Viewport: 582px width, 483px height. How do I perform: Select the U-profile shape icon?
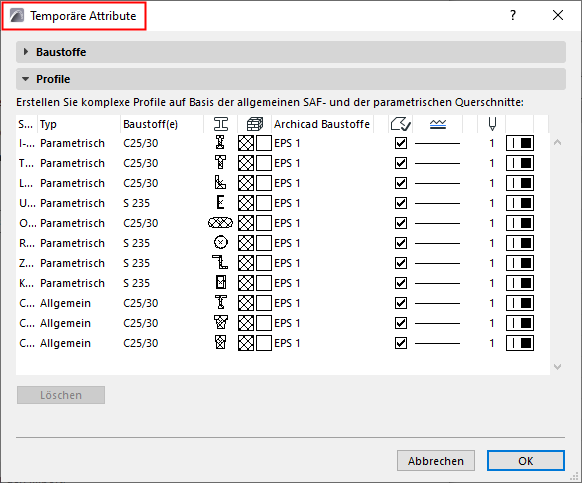[x=220, y=203]
